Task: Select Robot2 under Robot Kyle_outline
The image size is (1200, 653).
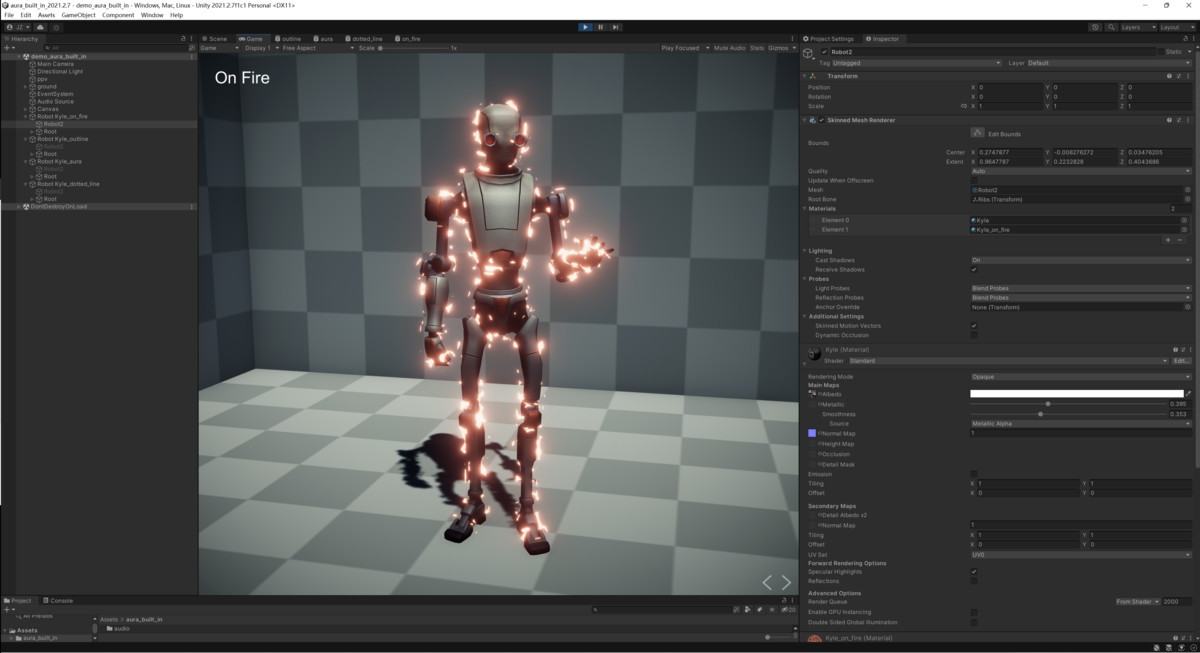Action: point(52,147)
